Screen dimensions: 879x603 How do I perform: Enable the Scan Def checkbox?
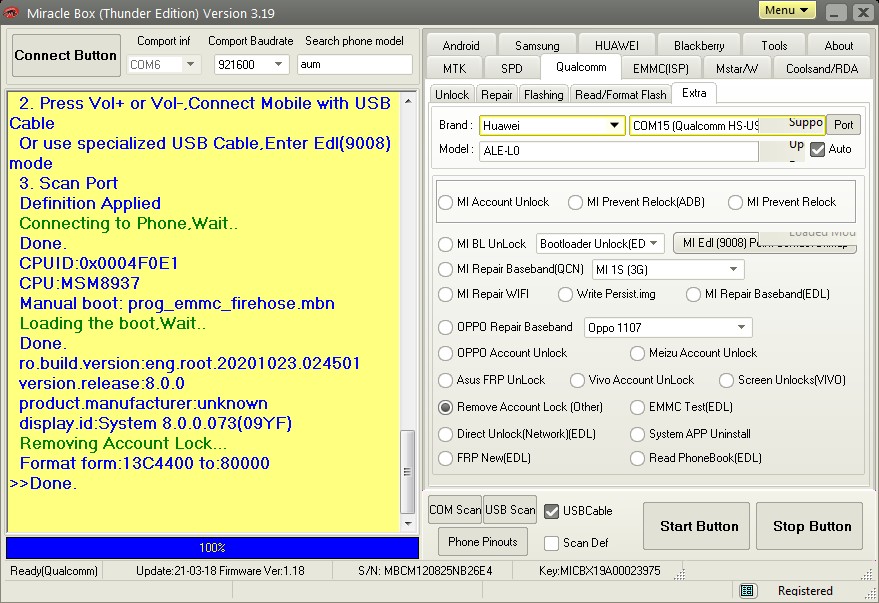click(x=552, y=543)
